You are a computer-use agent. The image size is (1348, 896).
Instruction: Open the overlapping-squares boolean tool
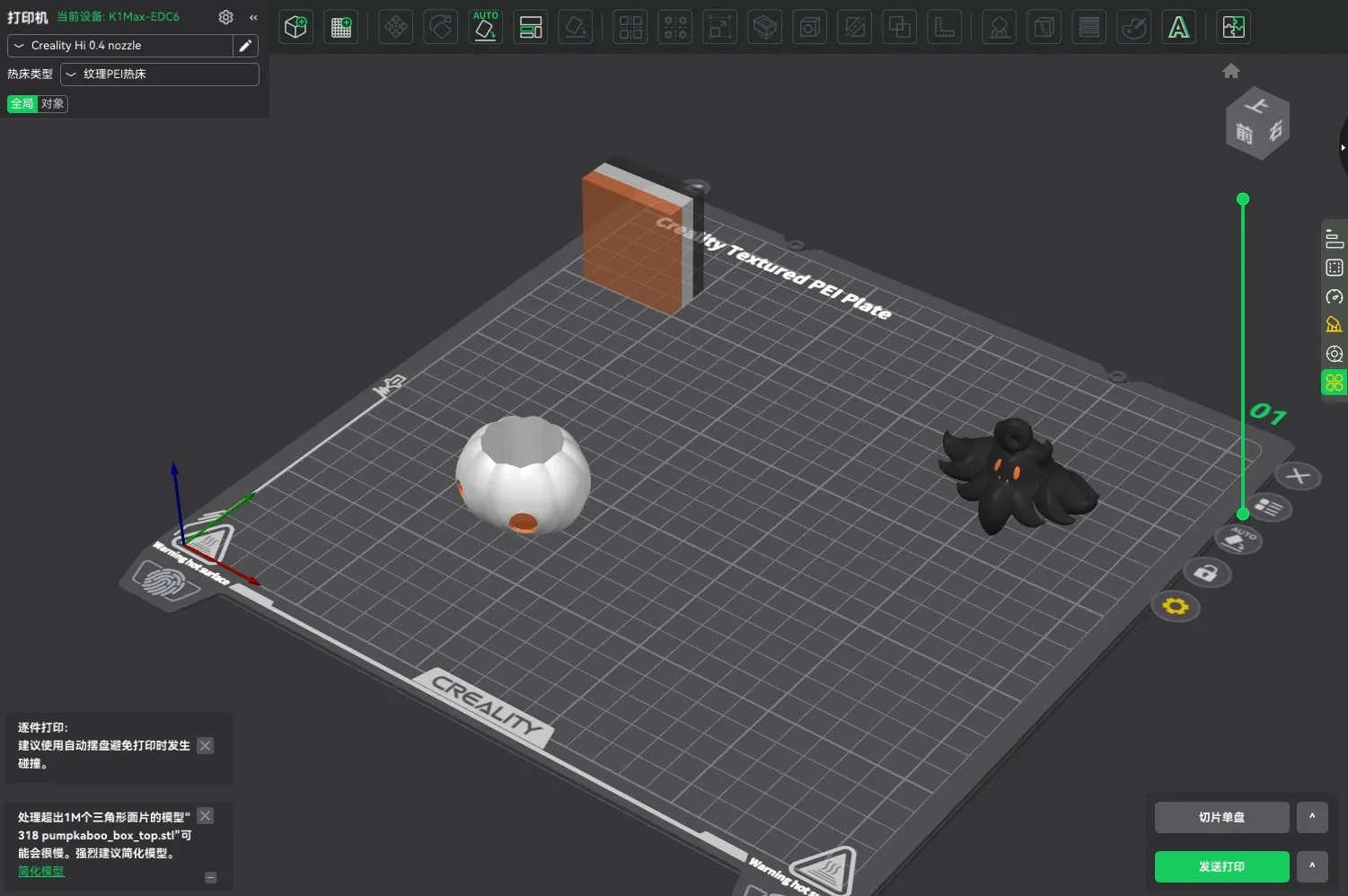tap(900, 27)
